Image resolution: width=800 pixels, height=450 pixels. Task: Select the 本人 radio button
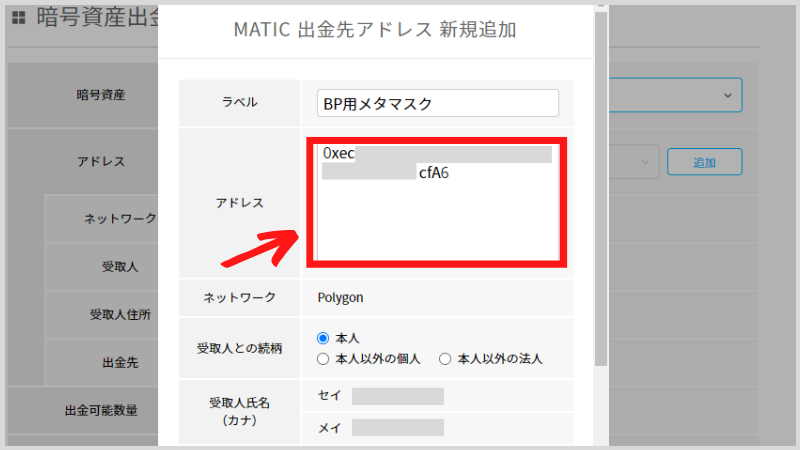[x=323, y=338]
